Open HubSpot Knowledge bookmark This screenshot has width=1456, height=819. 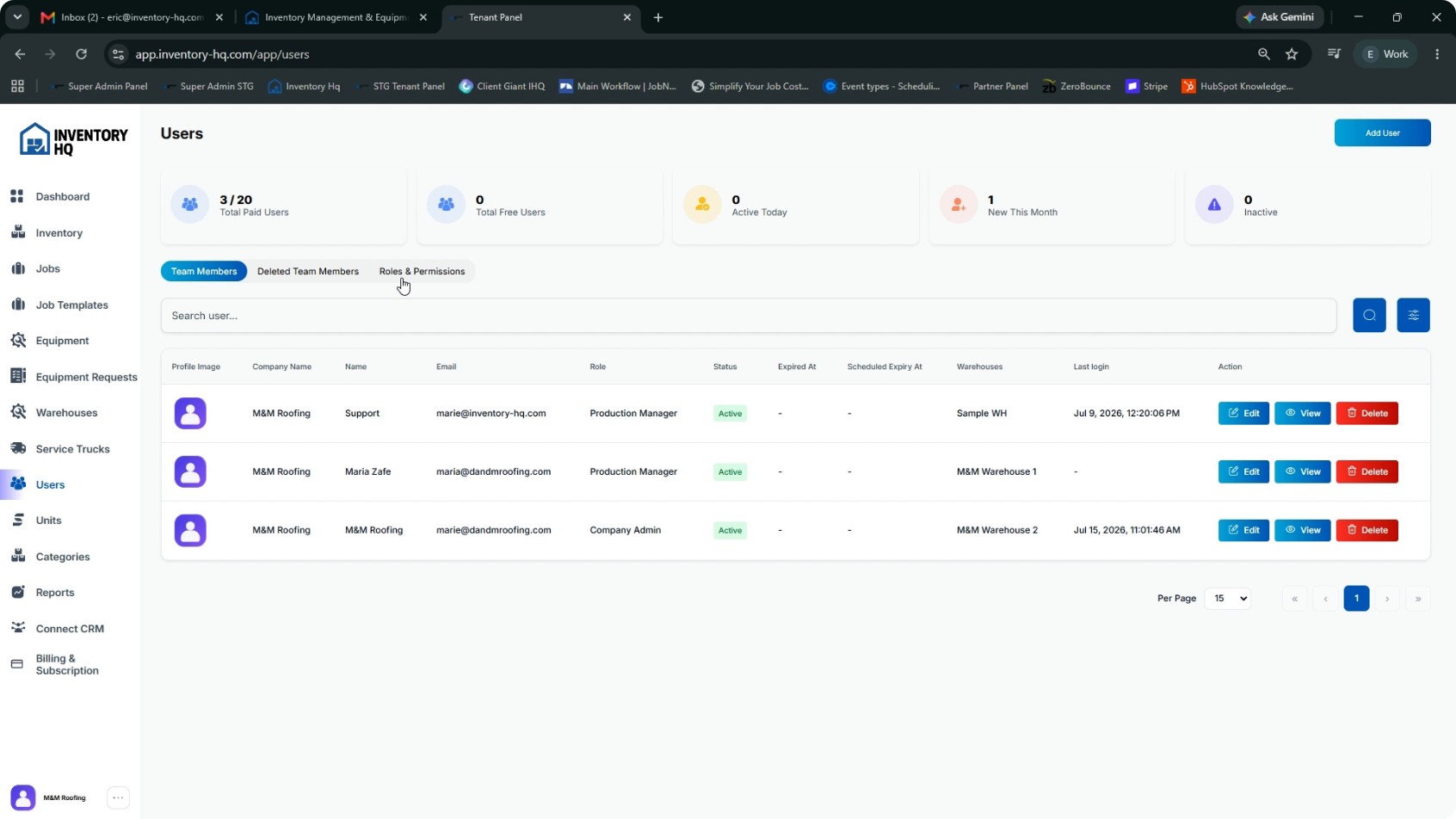[x=1237, y=86]
